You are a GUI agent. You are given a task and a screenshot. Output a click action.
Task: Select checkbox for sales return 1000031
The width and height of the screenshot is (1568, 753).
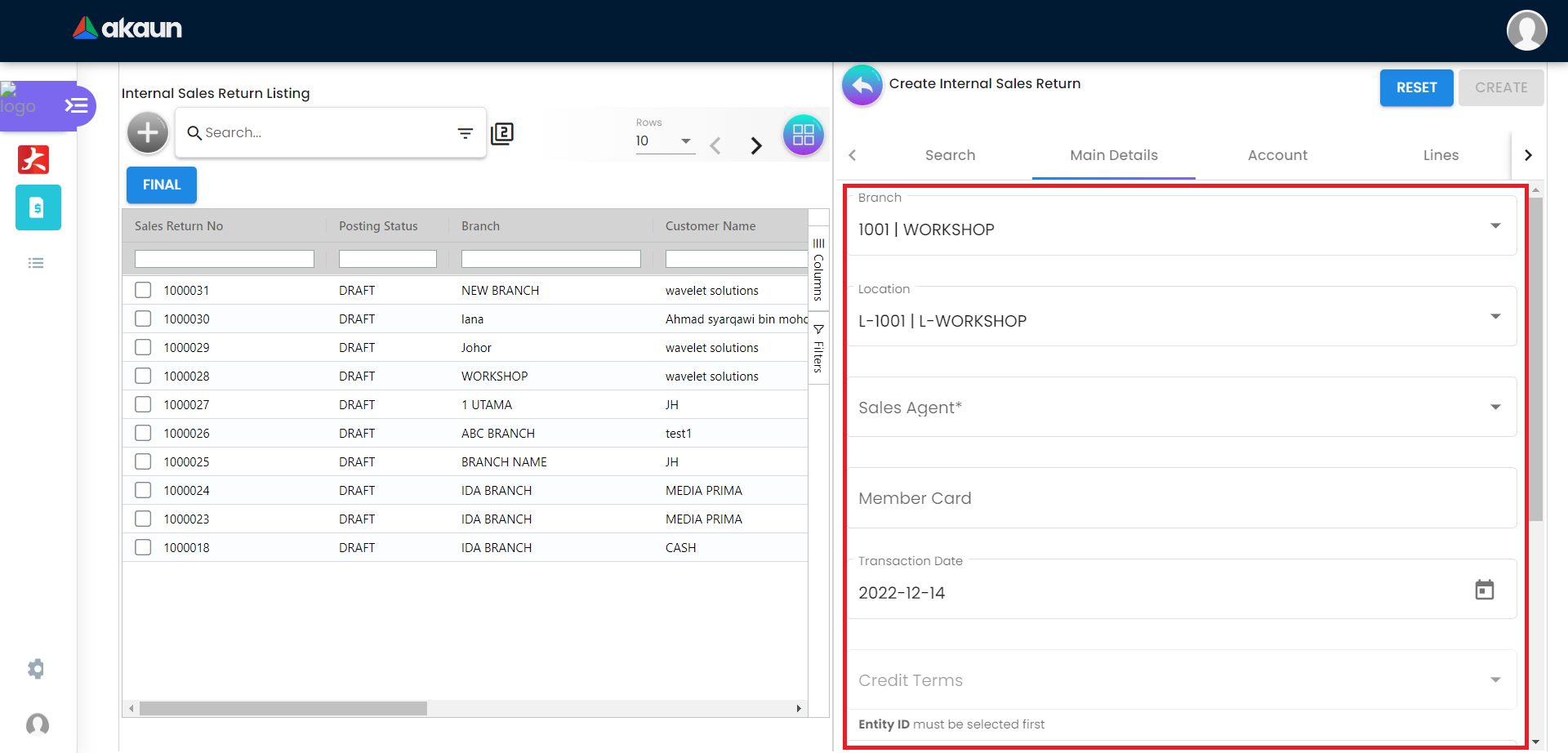pos(143,290)
